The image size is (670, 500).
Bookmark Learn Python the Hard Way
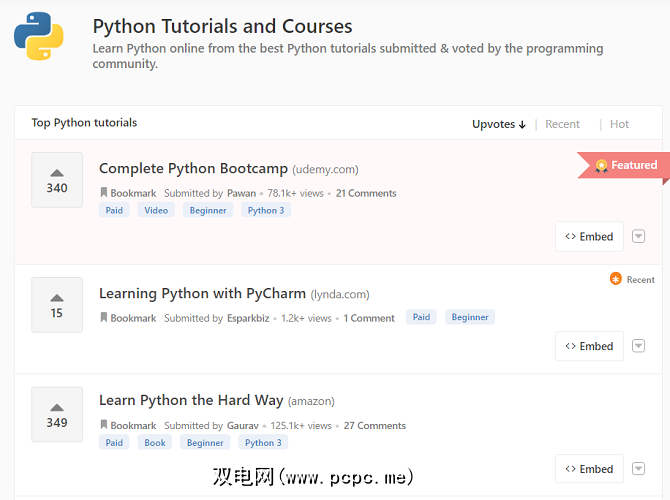(x=127, y=425)
